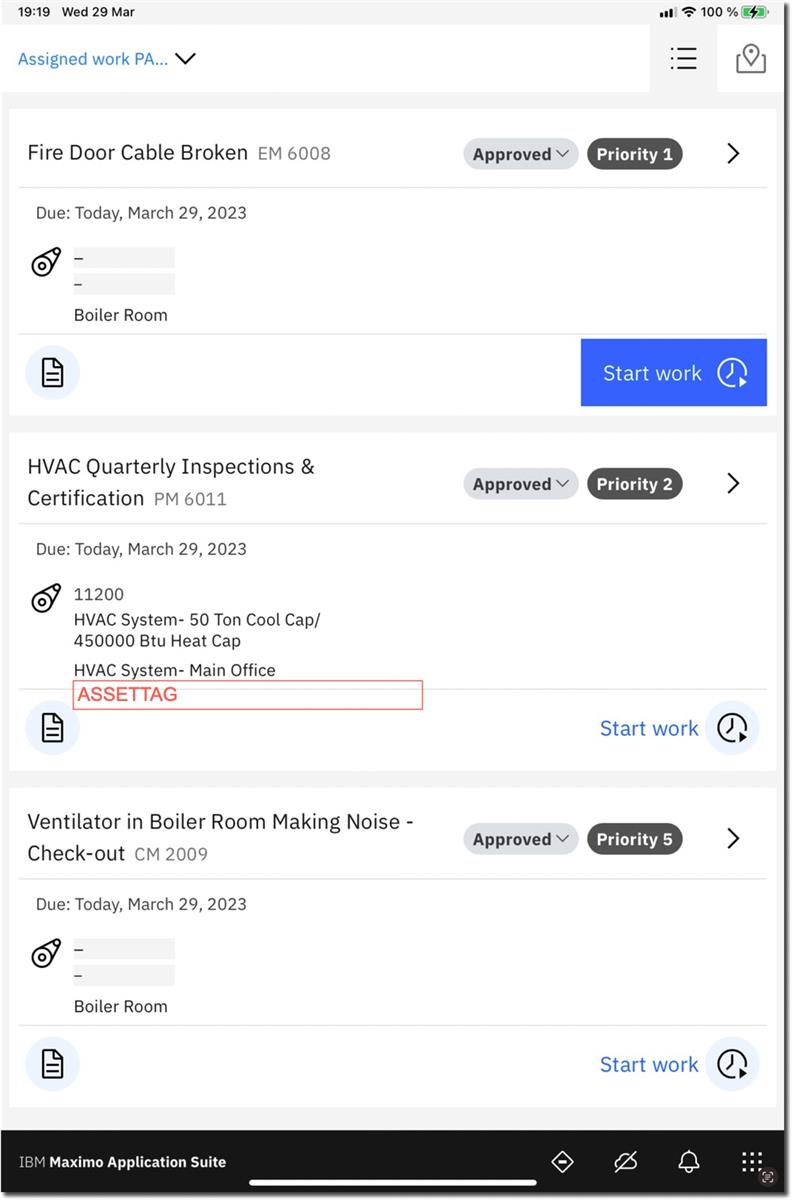Open the app switcher grid icon
The height and width of the screenshot is (1200, 792).
click(751, 1161)
